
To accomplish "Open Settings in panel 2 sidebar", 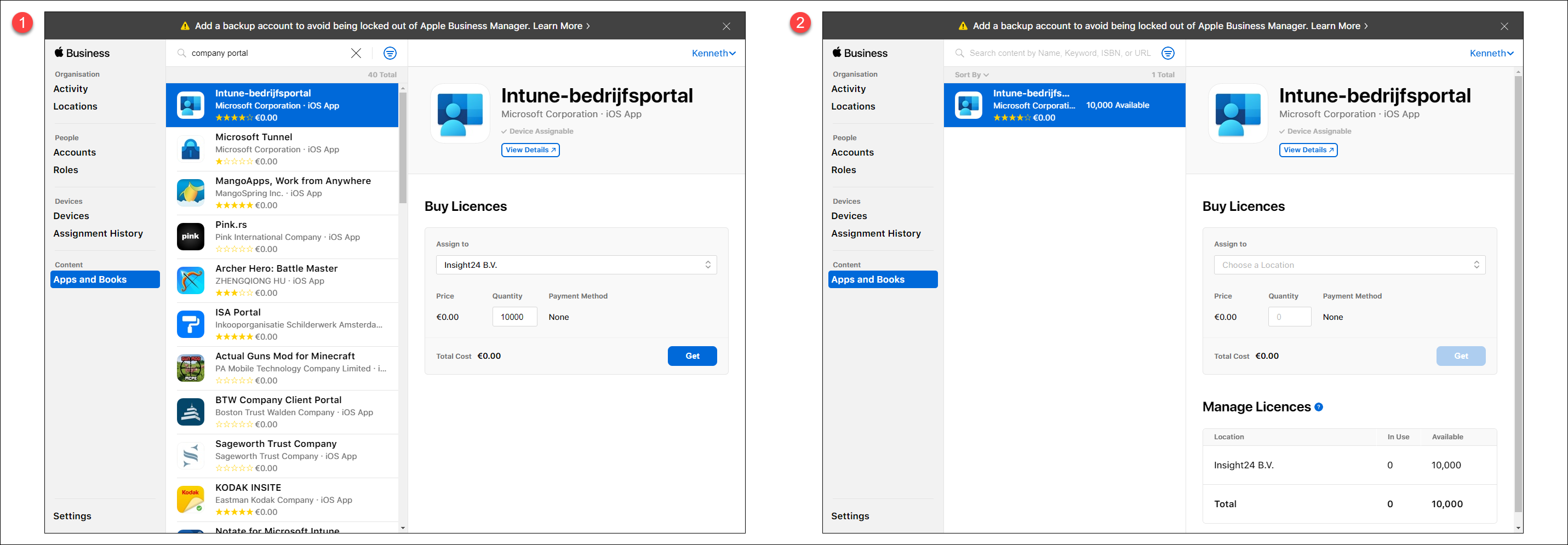I will click(x=850, y=517).
